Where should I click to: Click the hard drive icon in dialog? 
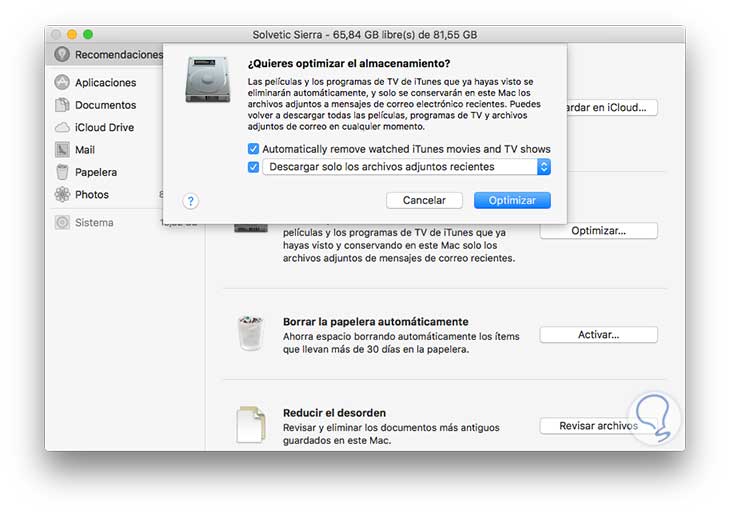point(208,79)
